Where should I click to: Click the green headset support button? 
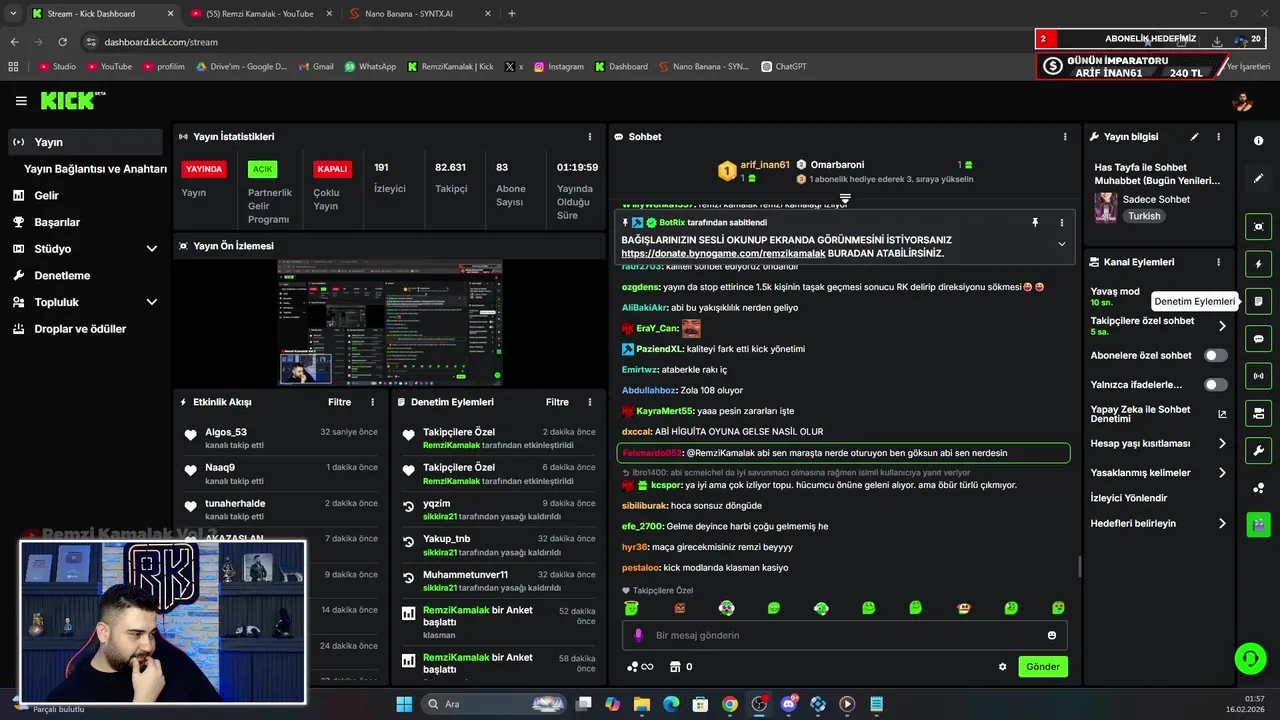1250,658
